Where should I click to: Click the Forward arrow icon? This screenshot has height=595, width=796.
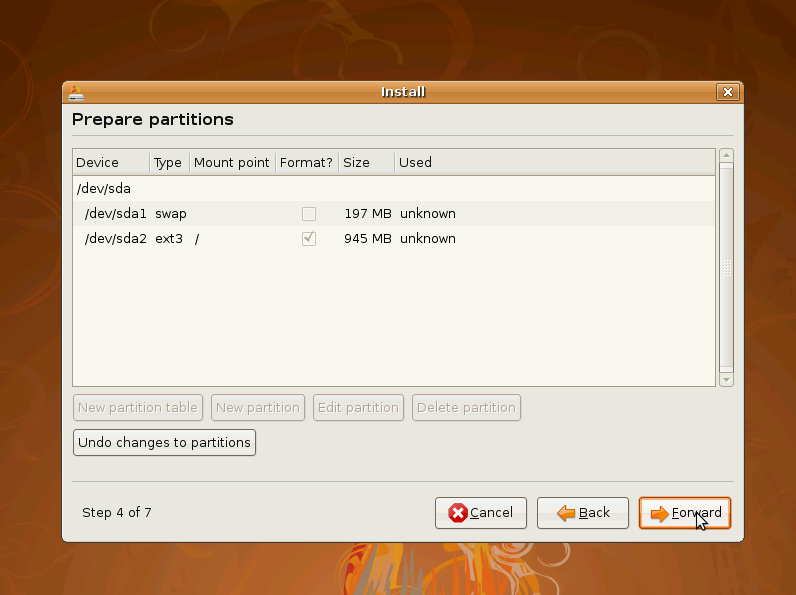point(659,514)
